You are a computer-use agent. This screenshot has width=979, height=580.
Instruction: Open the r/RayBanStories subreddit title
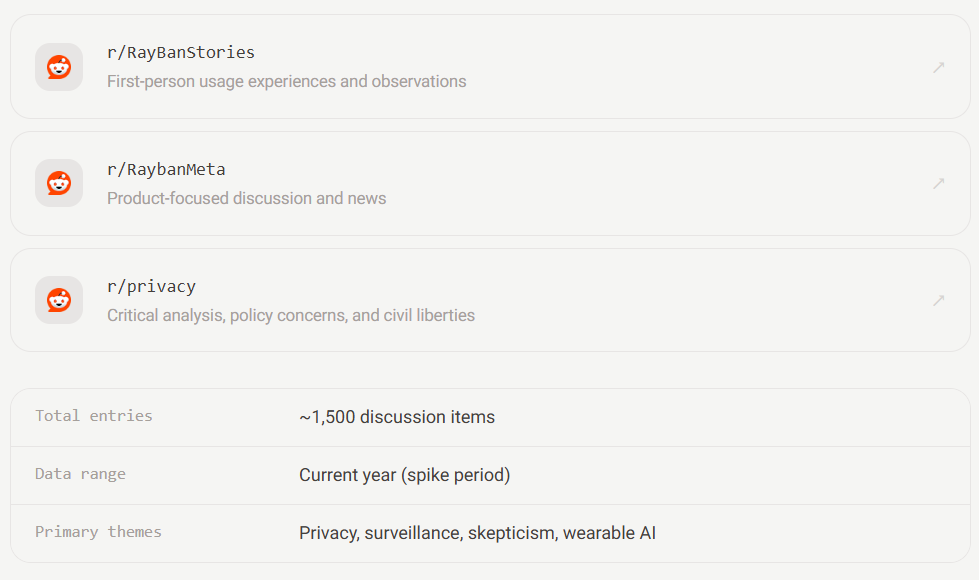point(180,52)
